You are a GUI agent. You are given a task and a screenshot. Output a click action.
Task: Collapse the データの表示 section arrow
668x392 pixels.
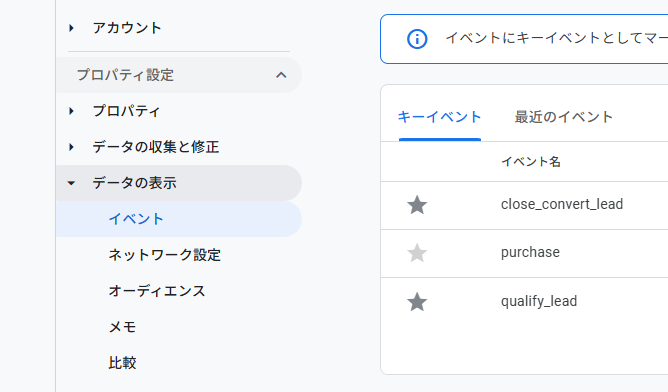pyautogui.click(x=71, y=183)
